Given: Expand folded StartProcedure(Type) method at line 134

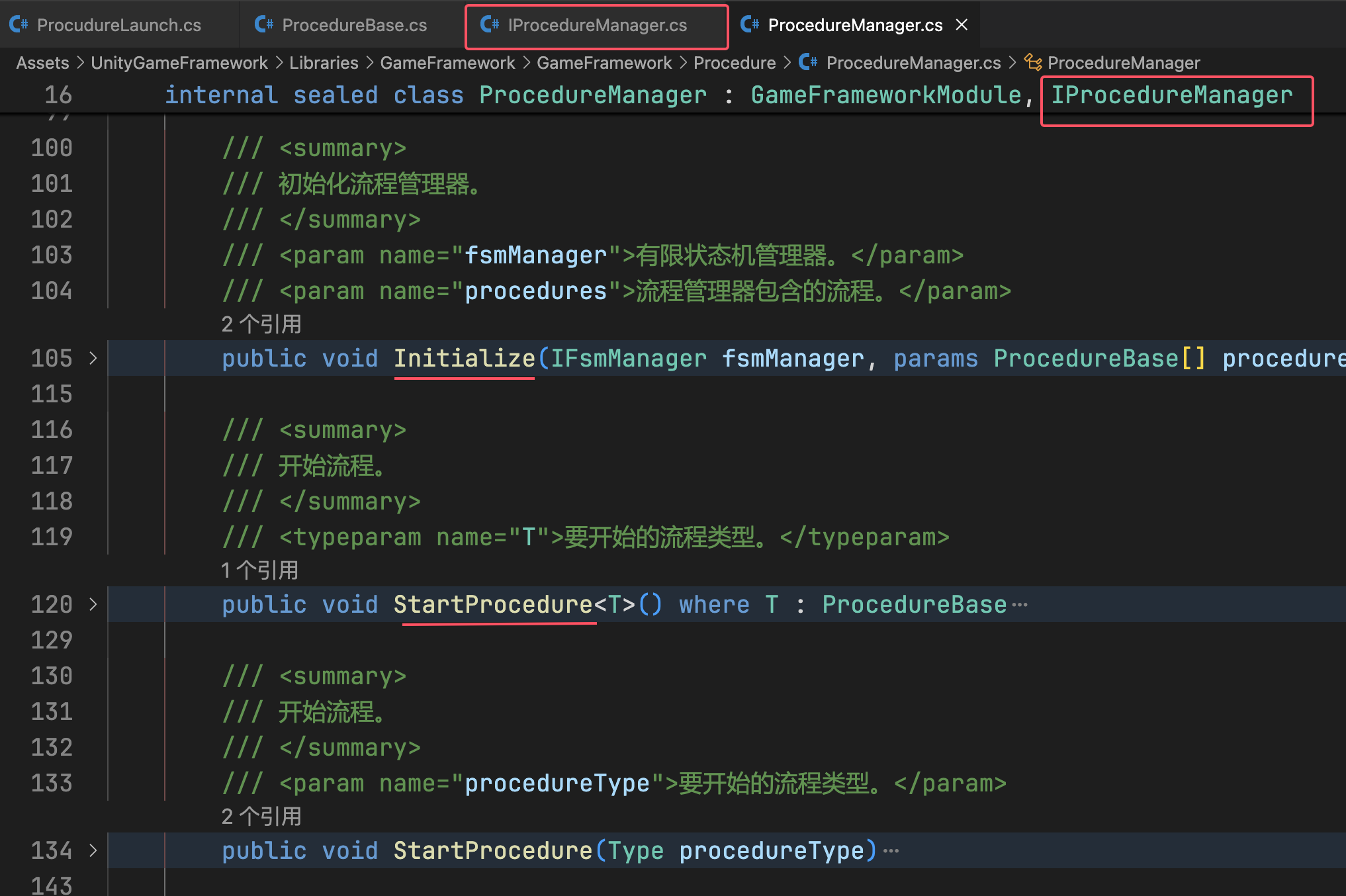Looking at the screenshot, I should (x=93, y=850).
